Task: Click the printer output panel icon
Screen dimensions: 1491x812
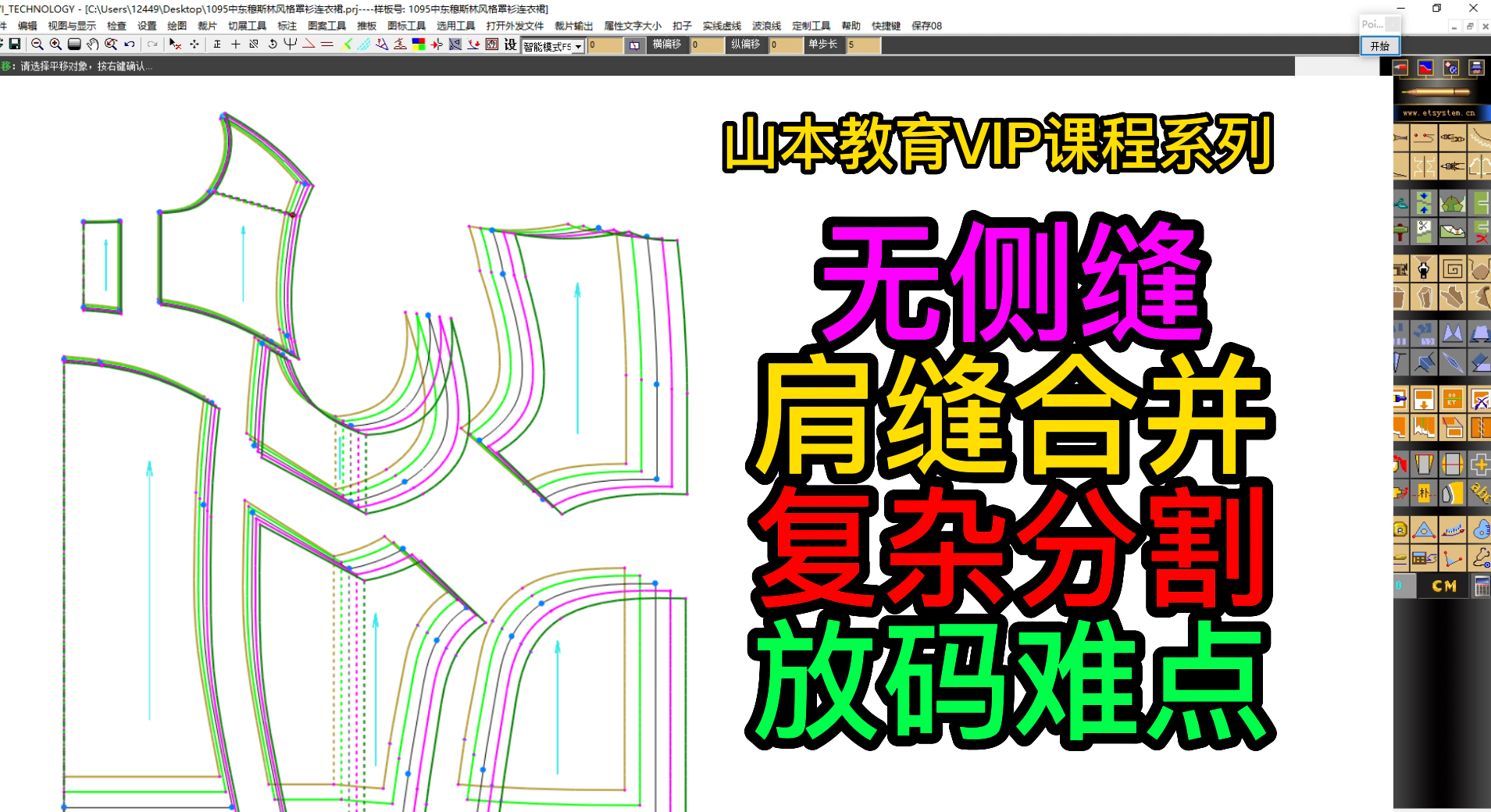Action: point(1476,68)
